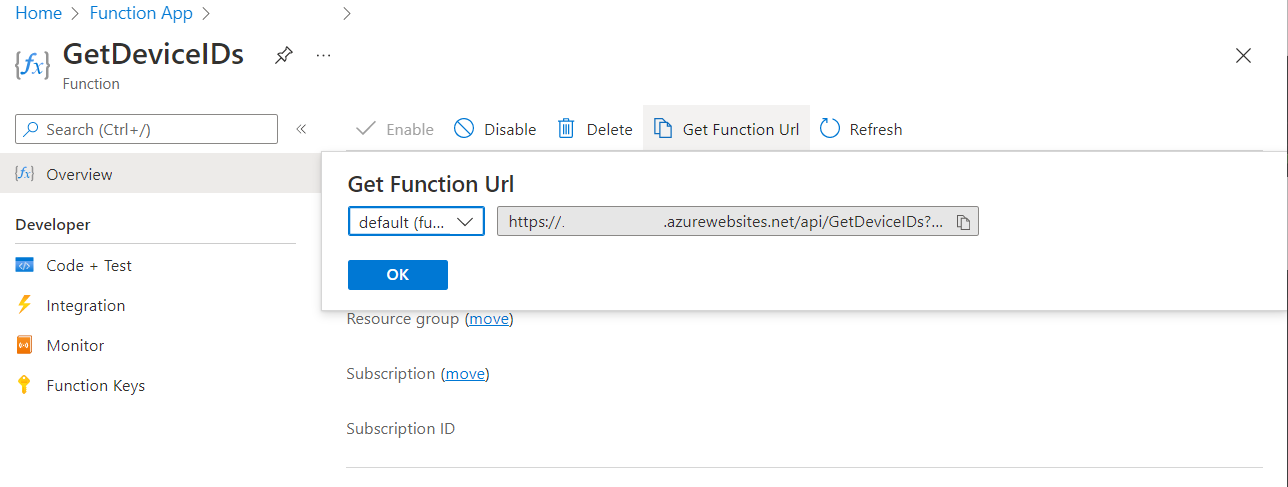The width and height of the screenshot is (1288, 487).
Task: Click the Enable toolbar command
Action: click(395, 129)
